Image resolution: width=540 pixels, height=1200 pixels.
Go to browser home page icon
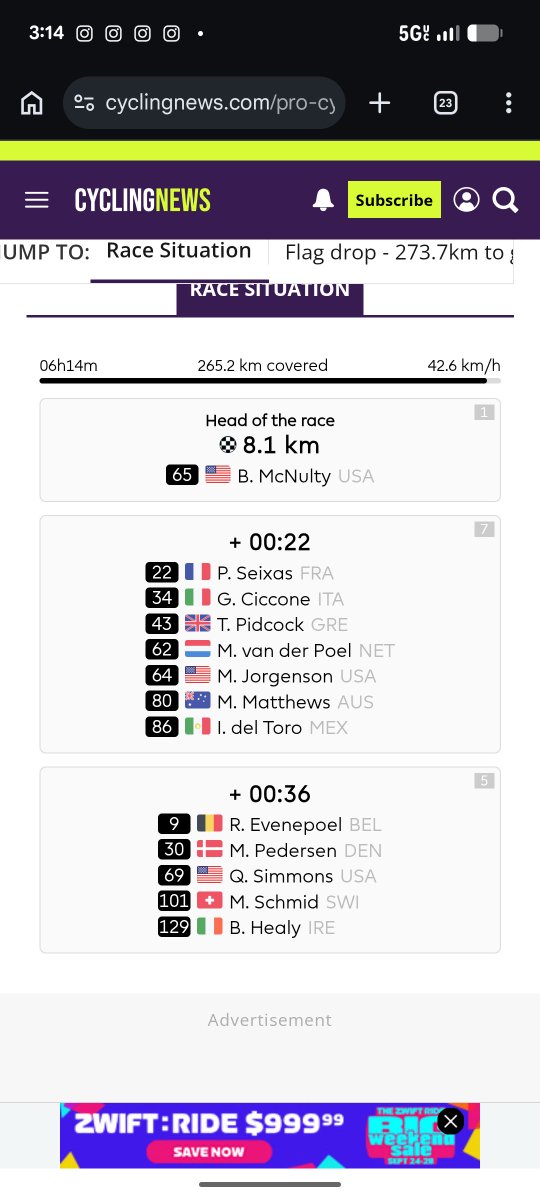coord(32,103)
